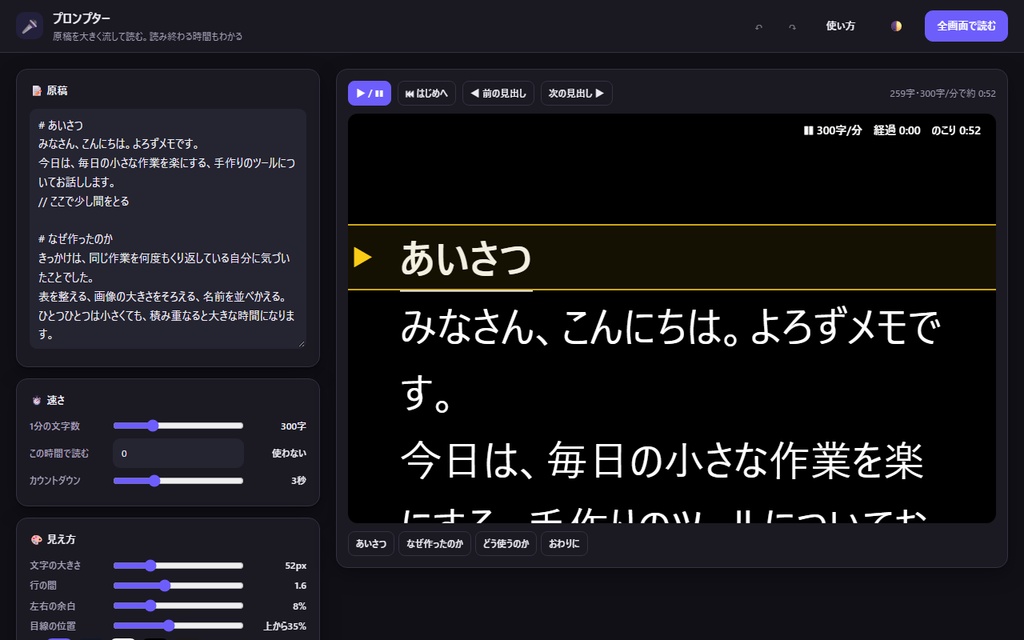1024x640 pixels.
Task: Click the script area's resize grip corner
Action: coord(301,344)
